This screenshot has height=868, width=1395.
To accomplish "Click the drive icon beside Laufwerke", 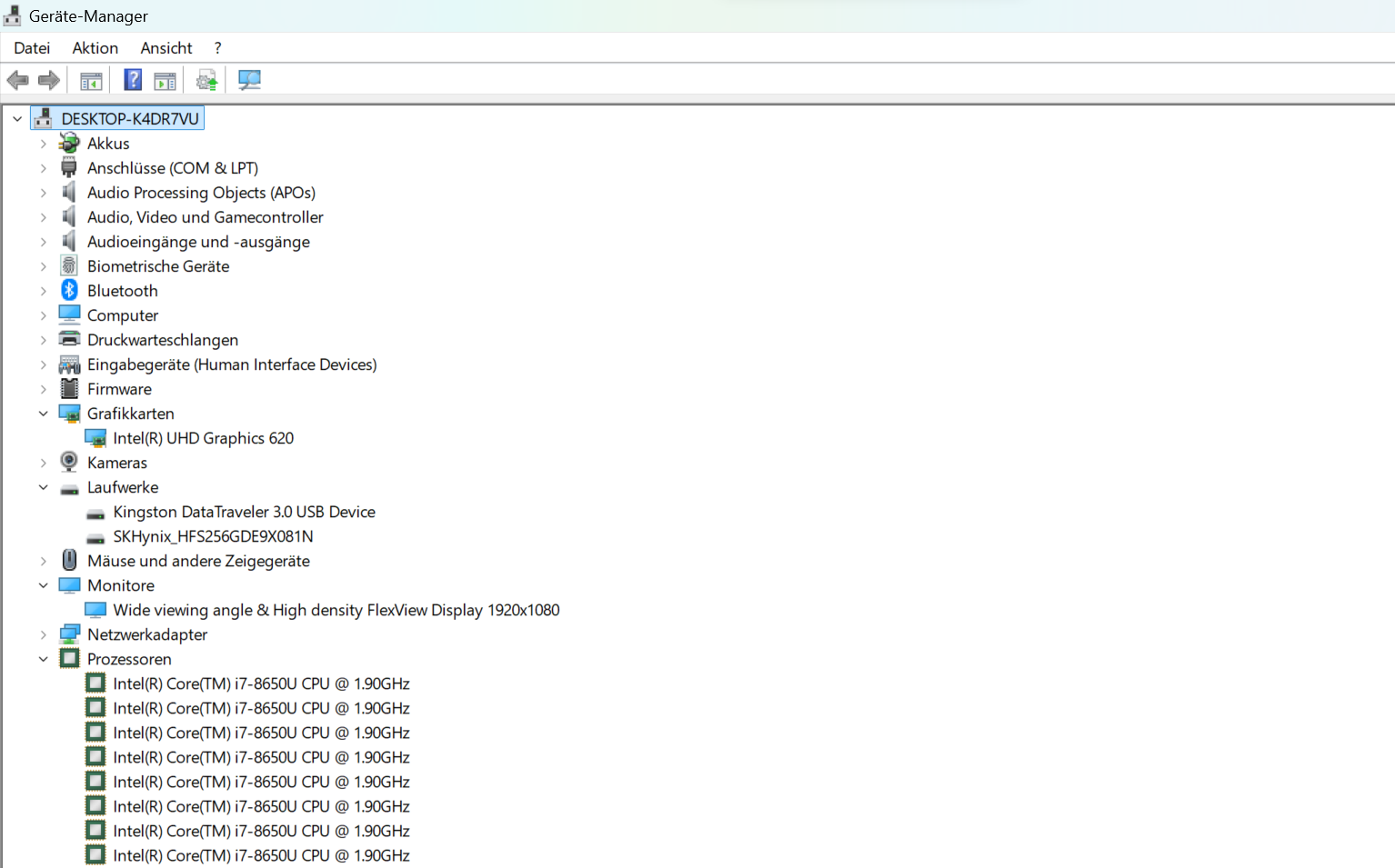I will [69, 489].
